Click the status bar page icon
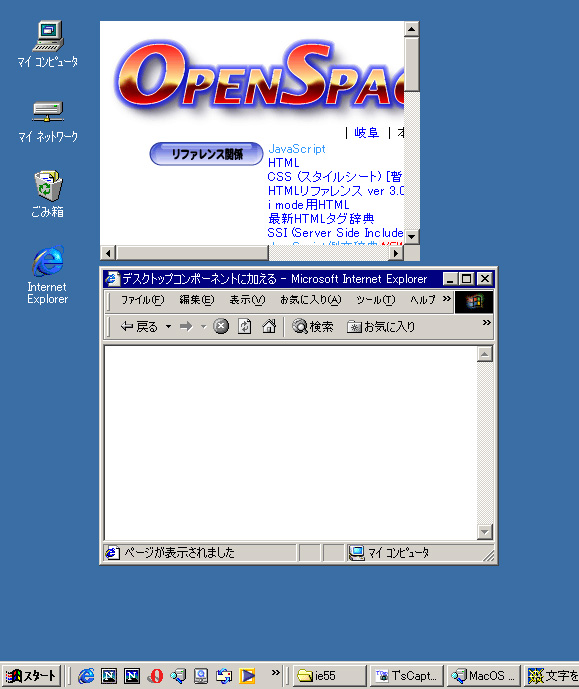This screenshot has width=579, height=689. tap(112, 552)
